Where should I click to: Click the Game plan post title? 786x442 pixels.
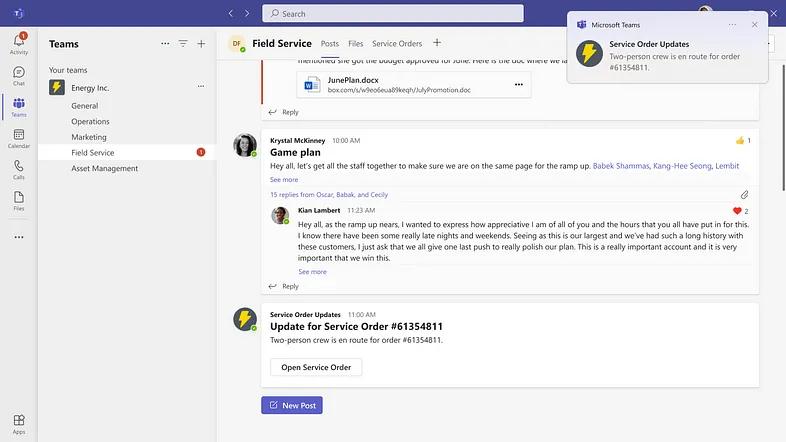pyautogui.click(x=295, y=152)
